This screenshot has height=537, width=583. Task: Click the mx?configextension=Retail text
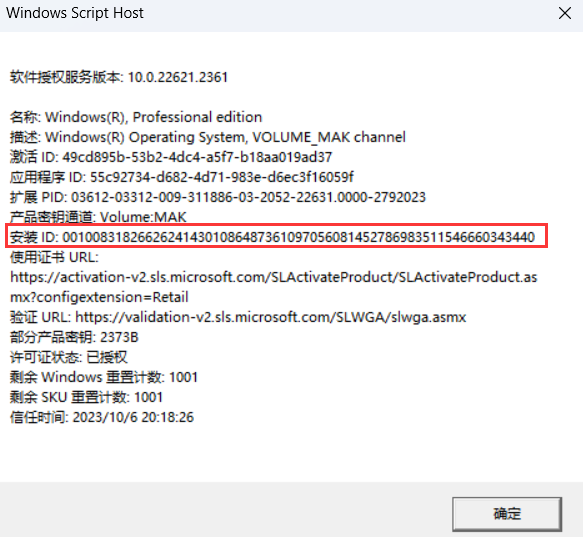99,298
